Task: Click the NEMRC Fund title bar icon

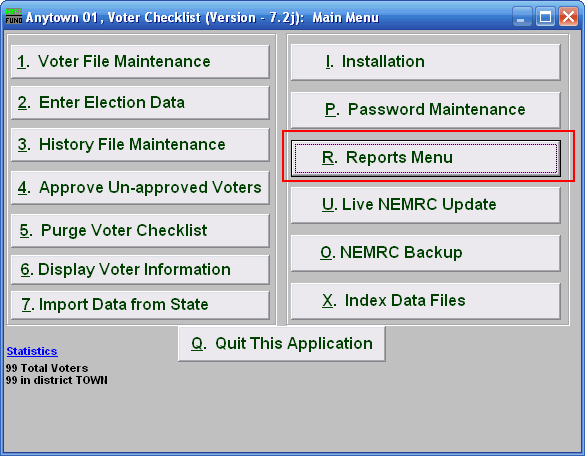Action: coord(14,17)
